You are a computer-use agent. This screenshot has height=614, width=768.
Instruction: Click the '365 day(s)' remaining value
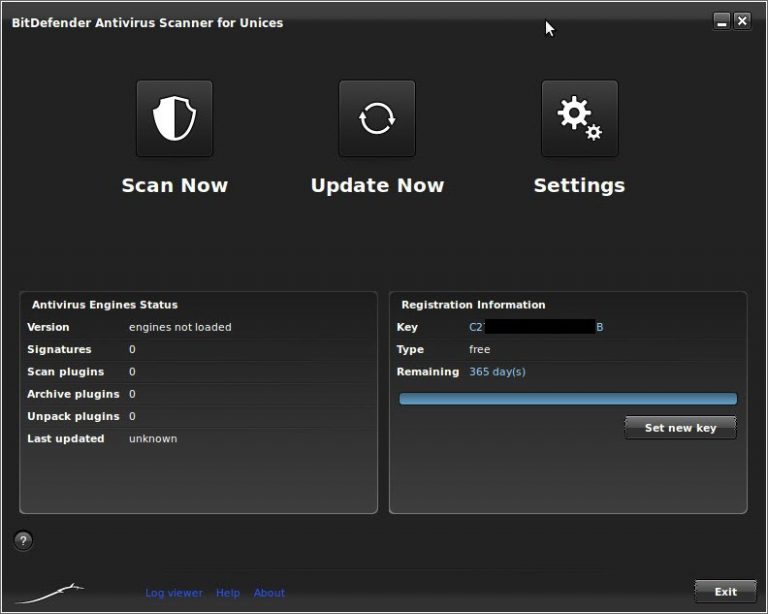point(497,372)
